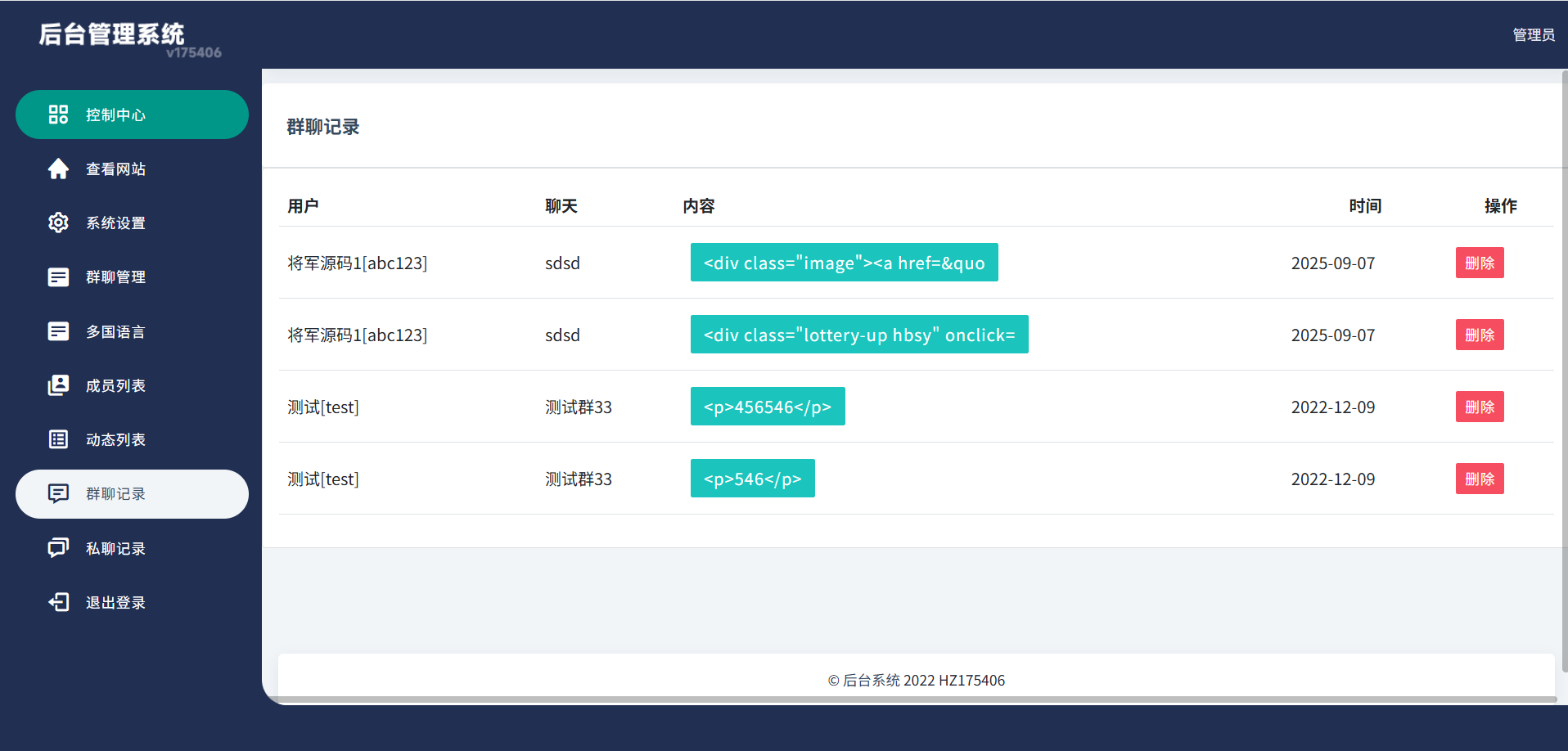
Task: Click the 群聊管理 message icon
Action: [x=58, y=277]
